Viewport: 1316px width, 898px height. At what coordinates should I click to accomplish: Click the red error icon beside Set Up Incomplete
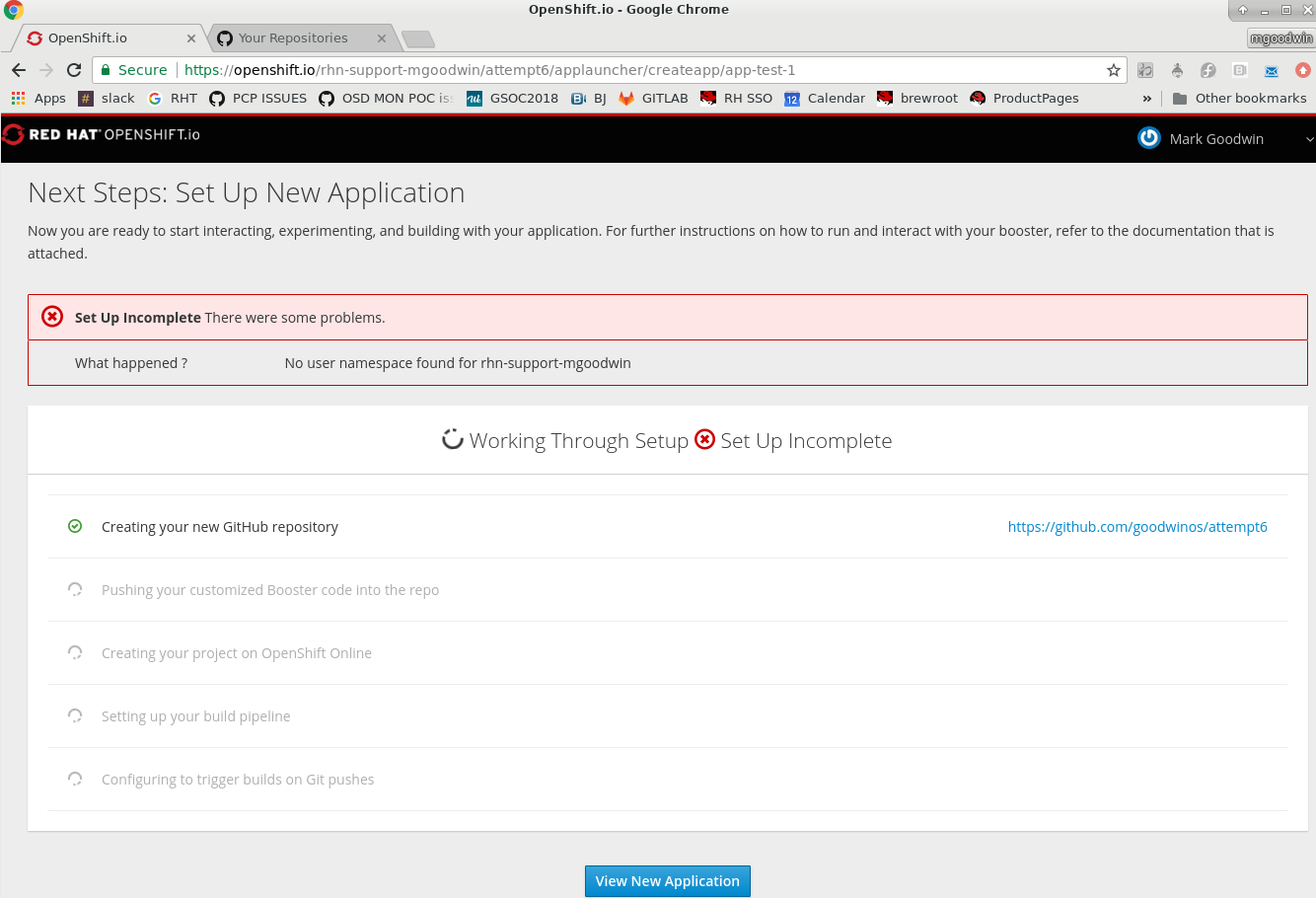point(703,440)
